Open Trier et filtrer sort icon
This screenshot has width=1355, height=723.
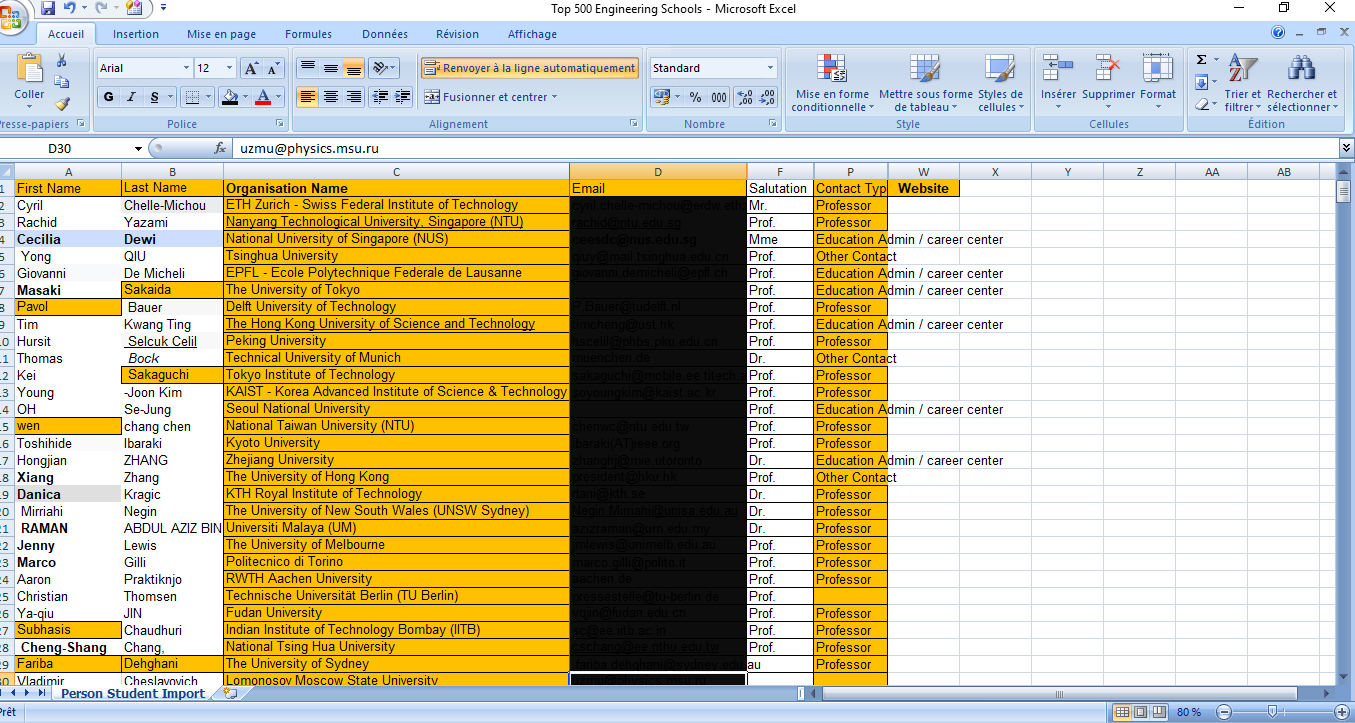(1242, 84)
